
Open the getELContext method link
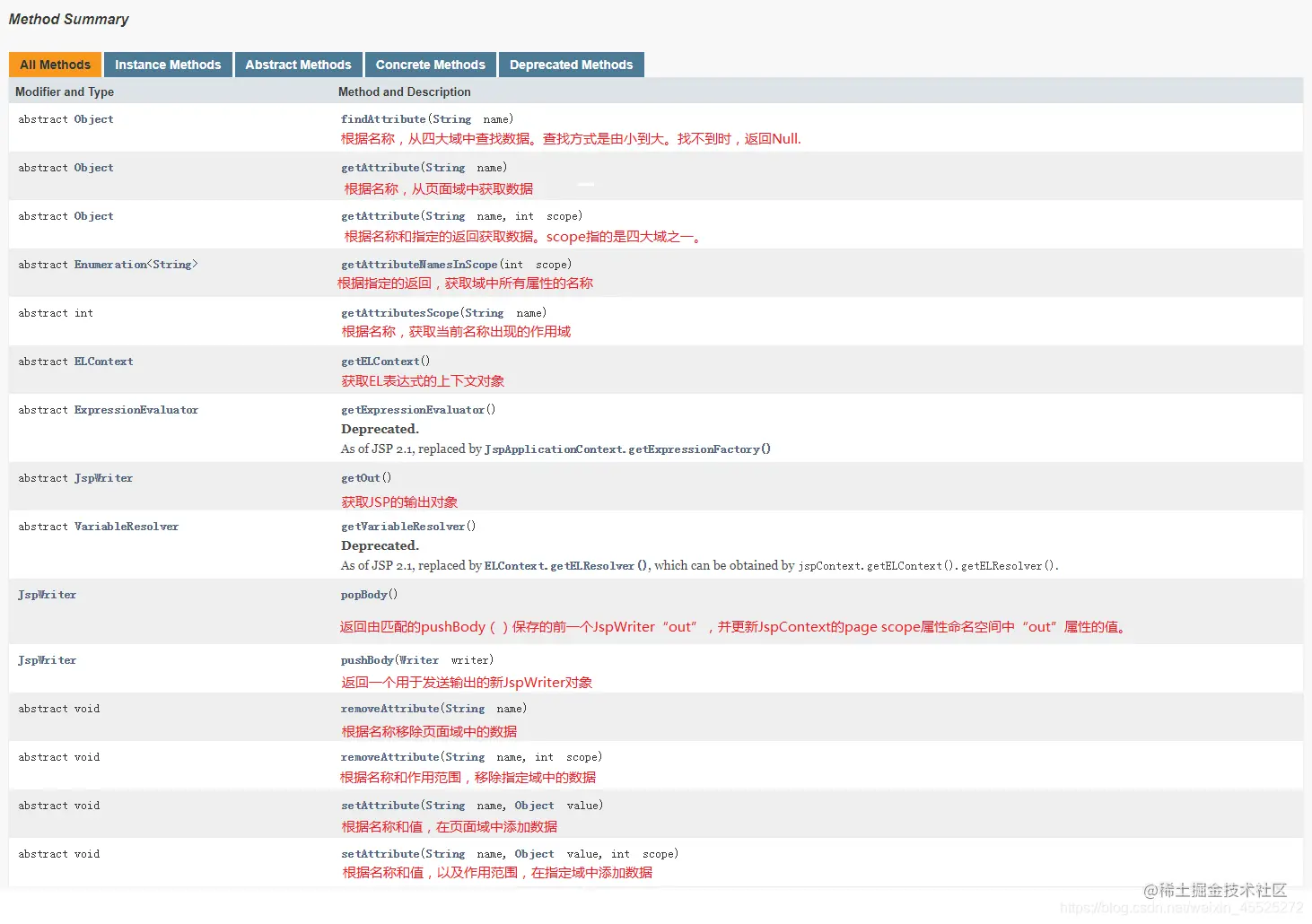point(380,362)
